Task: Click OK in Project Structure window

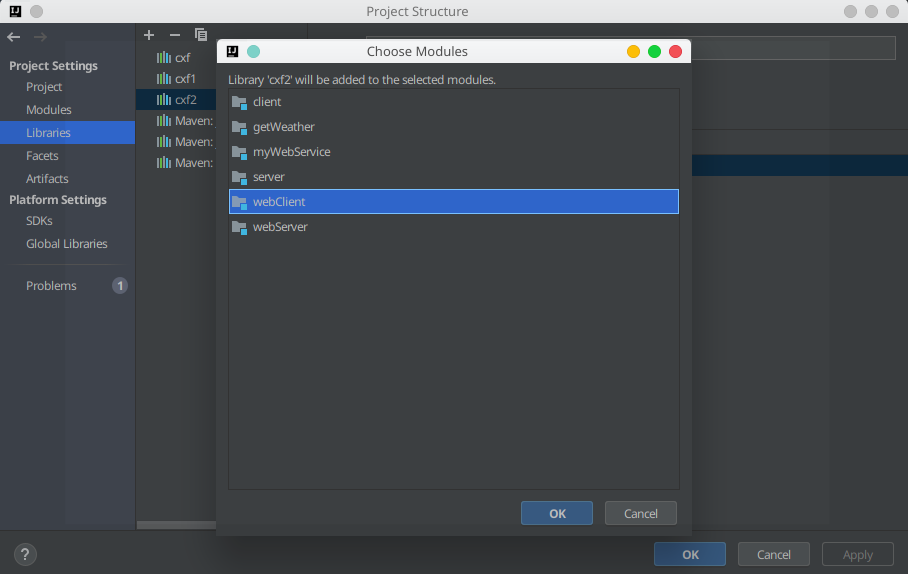Action: click(690, 554)
